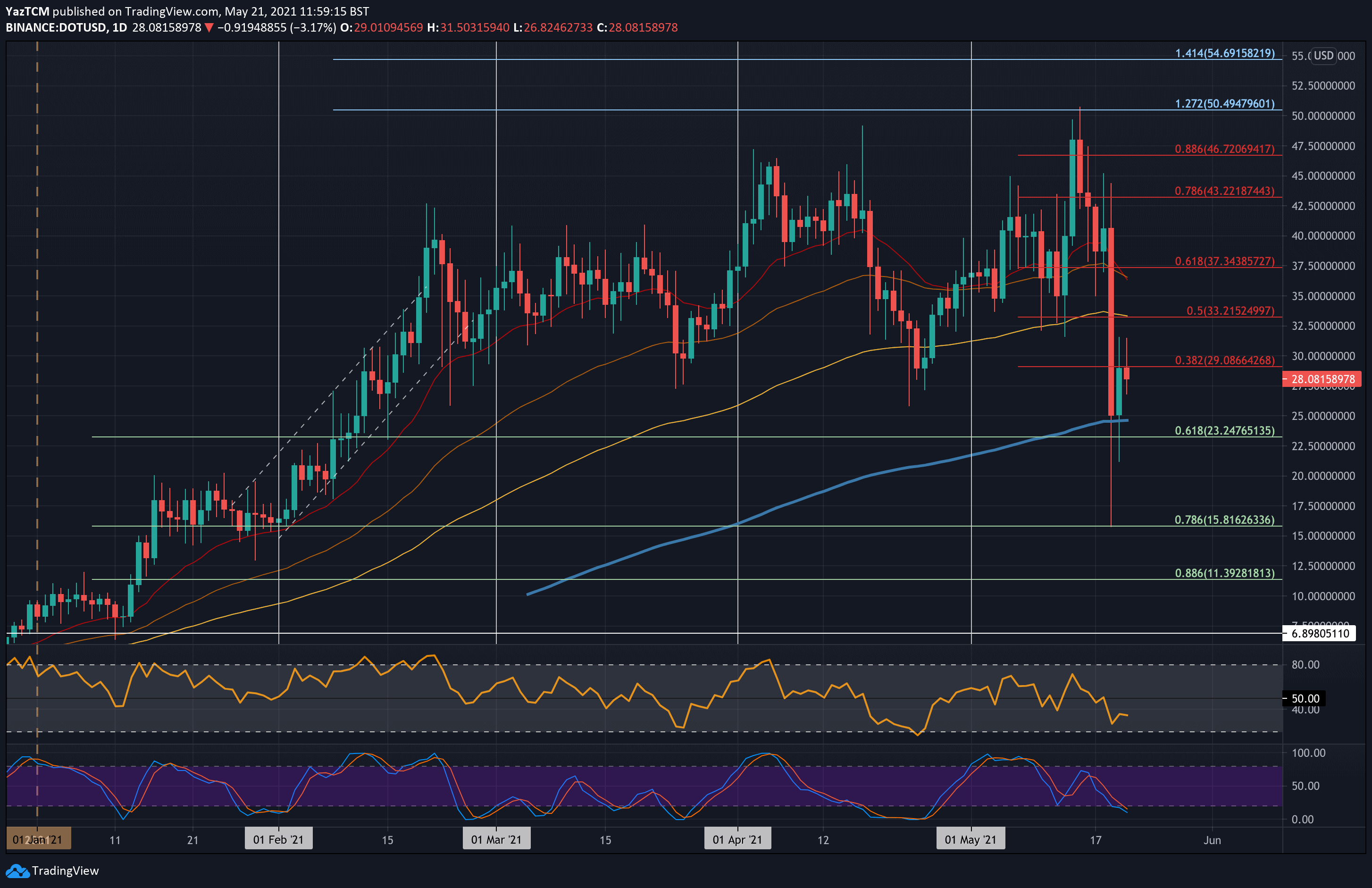Click the 0.382(29.08664268) retracement label

click(x=1225, y=360)
